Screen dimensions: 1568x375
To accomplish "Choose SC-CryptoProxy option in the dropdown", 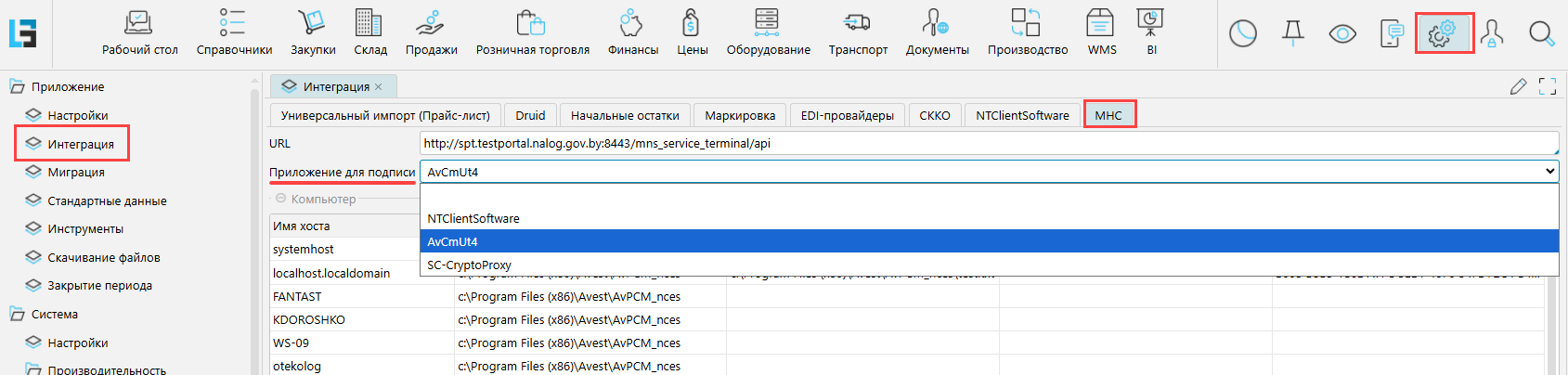I will coord(469,265).
